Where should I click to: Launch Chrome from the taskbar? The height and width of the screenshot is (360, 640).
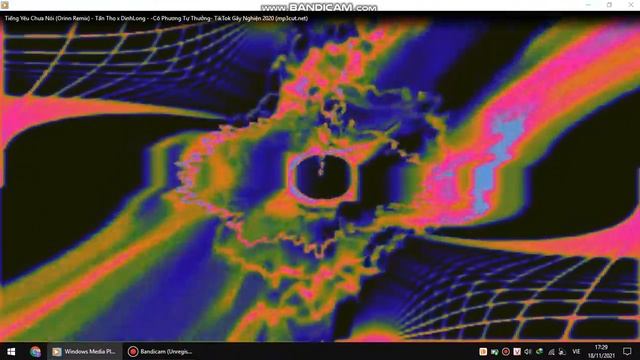pyautogui.click(x=35, y=351)
